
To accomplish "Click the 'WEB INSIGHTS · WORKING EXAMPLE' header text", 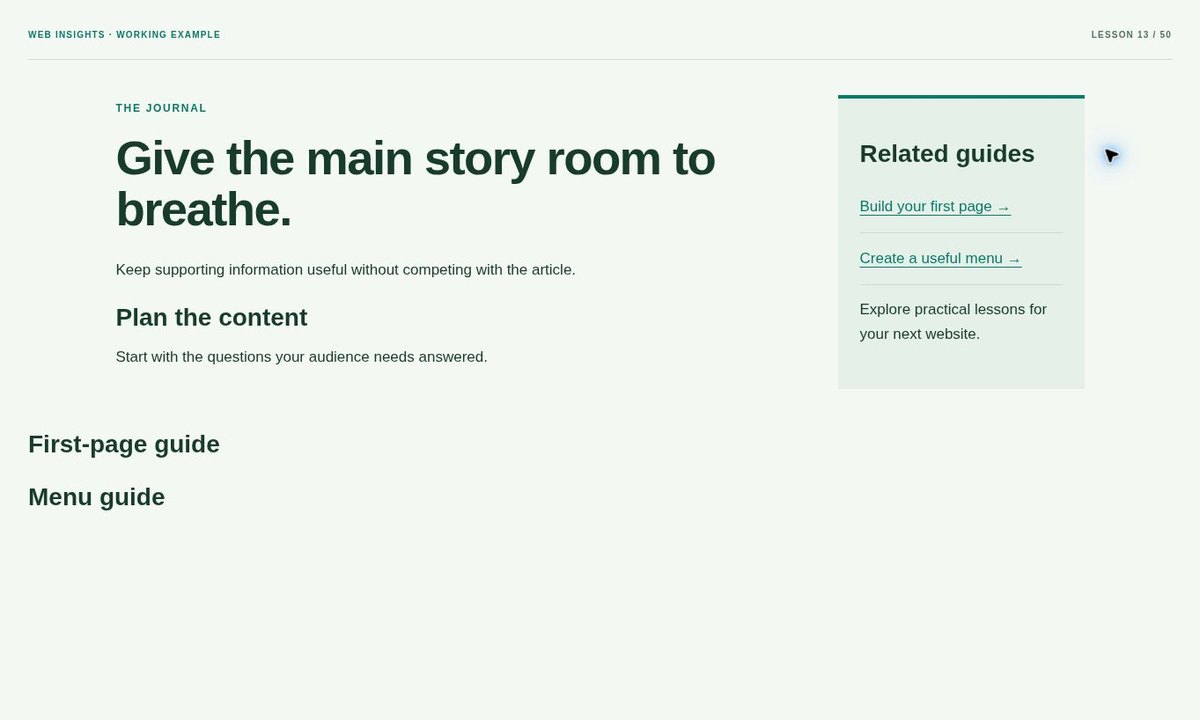I will (124, 35).
